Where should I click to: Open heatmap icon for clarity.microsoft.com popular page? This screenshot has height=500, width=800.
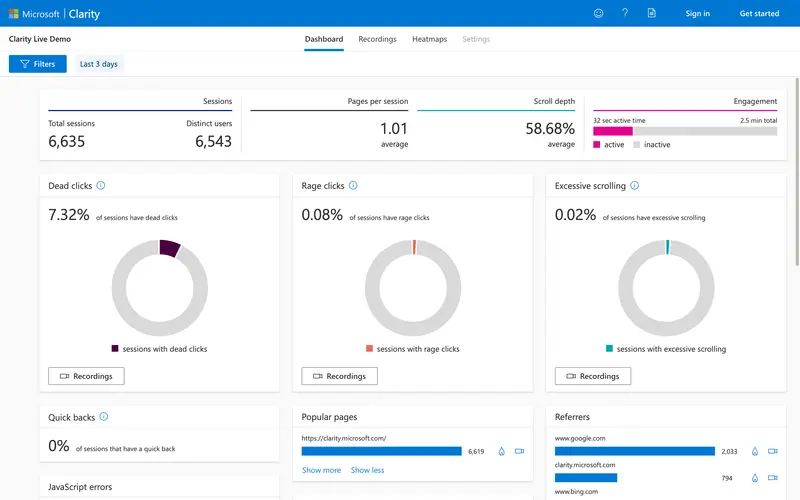click(502, 451)
